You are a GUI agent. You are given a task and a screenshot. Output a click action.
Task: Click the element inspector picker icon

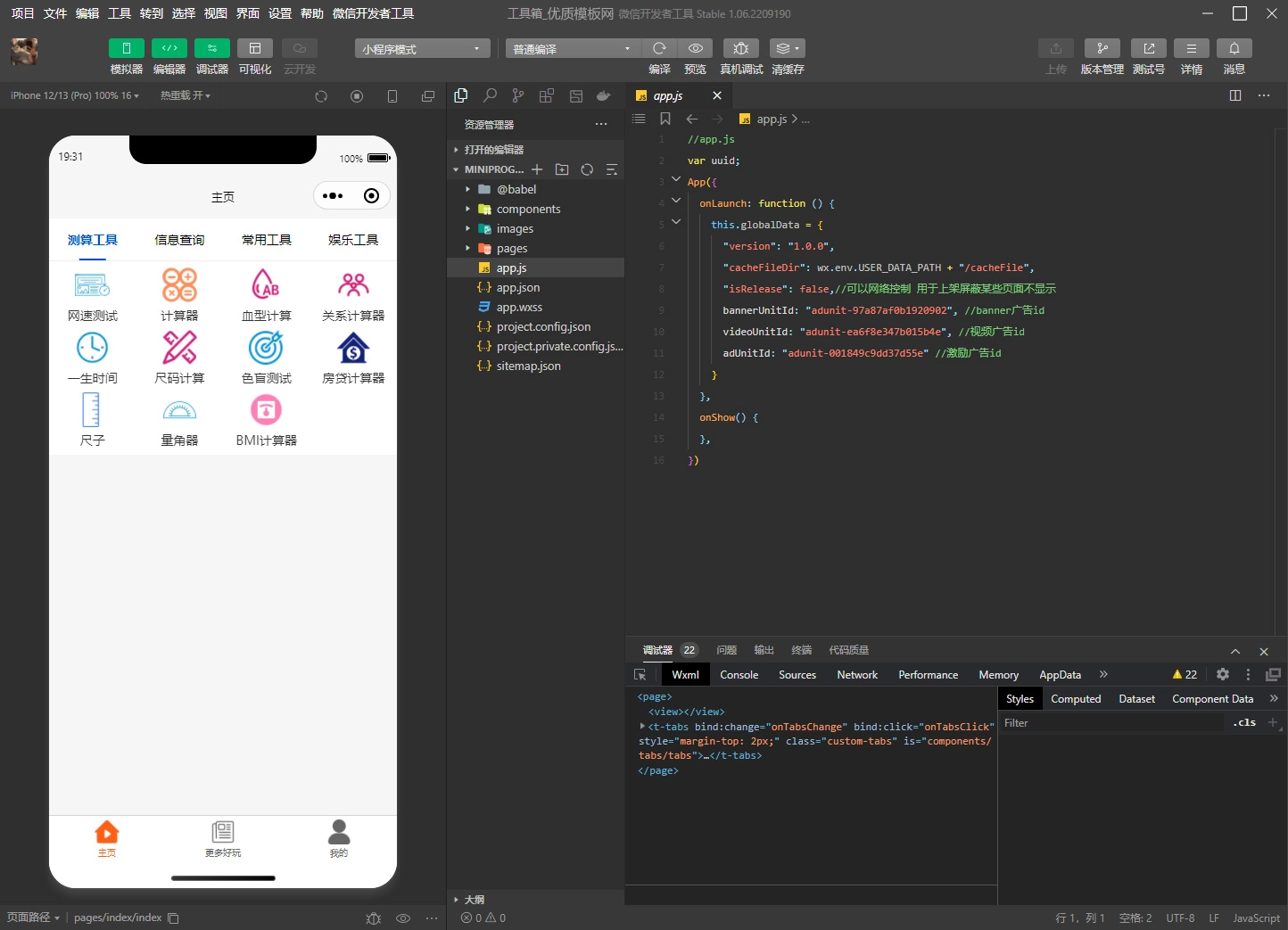(640, 675)
